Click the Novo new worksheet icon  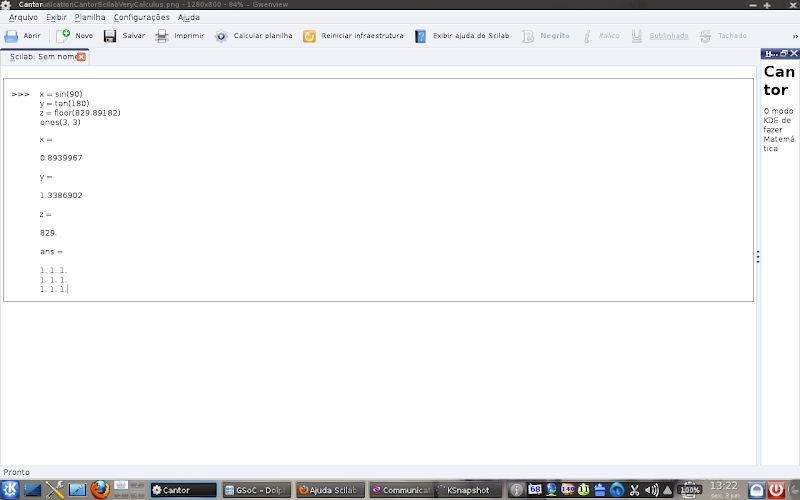[x=63, y=36]
